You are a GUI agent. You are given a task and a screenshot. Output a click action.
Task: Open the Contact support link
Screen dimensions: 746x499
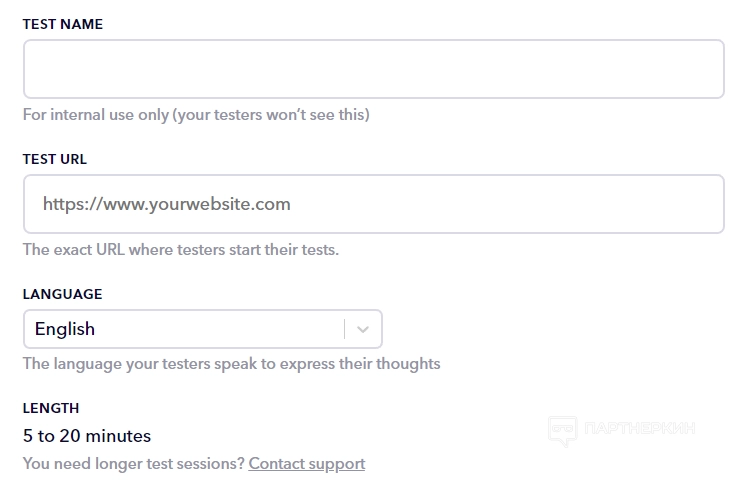(x=307, y=464)
